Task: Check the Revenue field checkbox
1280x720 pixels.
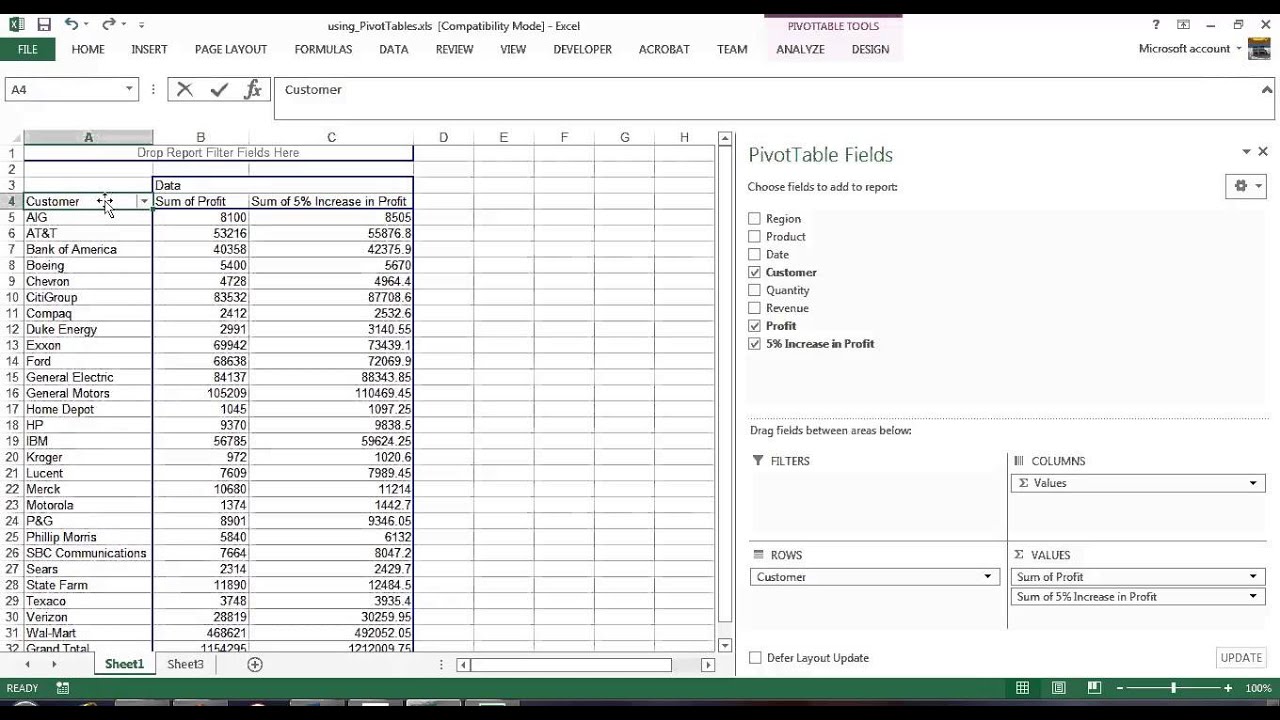Action: tap(755, 308)
